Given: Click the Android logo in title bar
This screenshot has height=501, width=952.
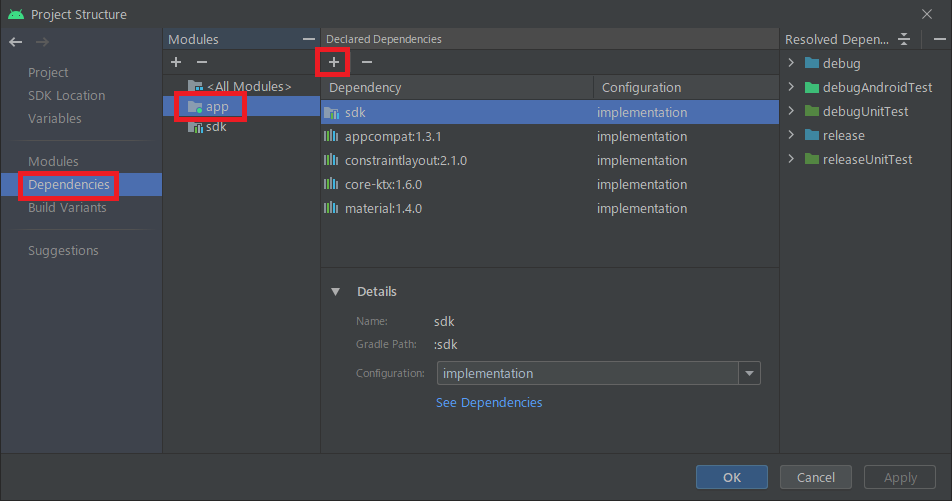Looking at the screenshot, I should (x=16, y=14).
